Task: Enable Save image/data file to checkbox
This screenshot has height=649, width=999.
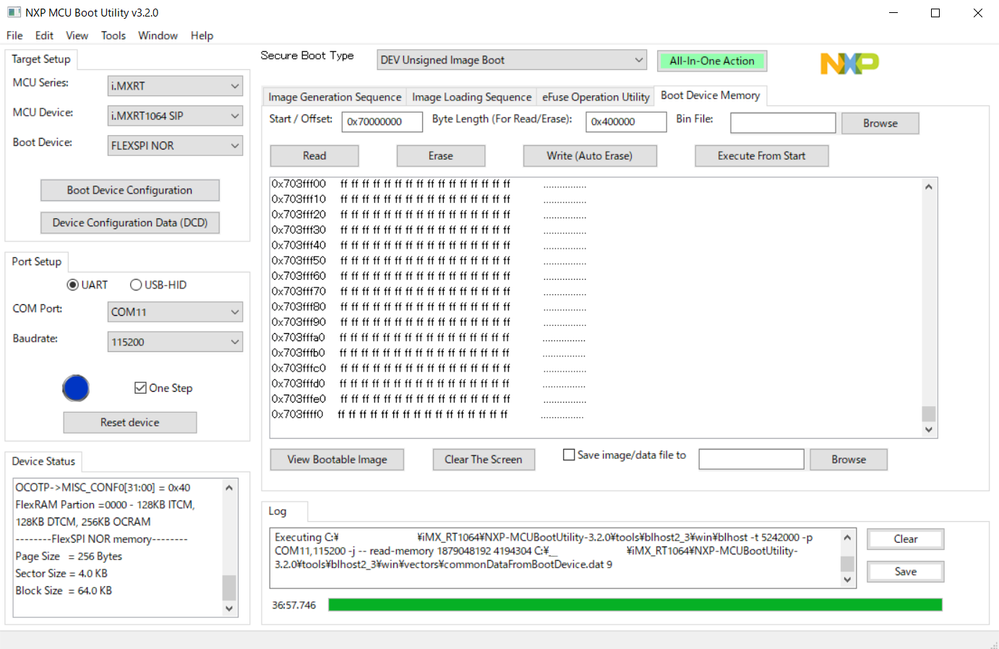Action: click(569, 455)
